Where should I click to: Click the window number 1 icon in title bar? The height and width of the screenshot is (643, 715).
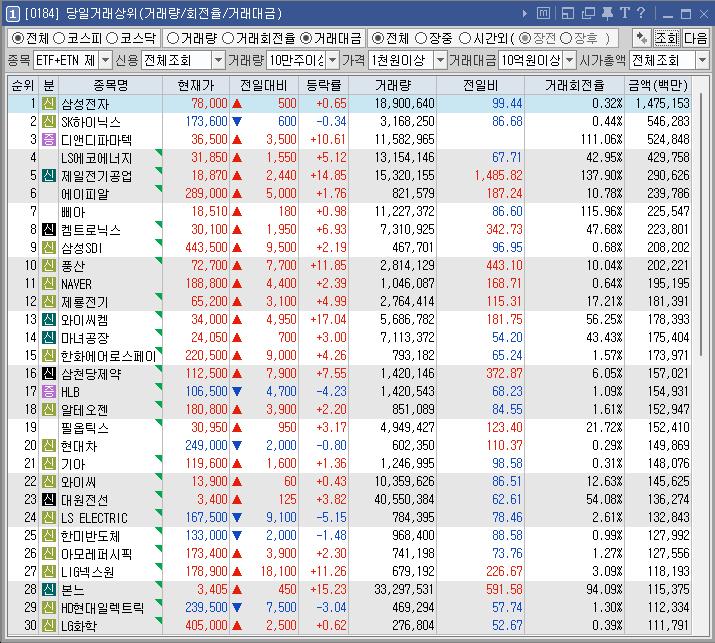tap(13, 14)
